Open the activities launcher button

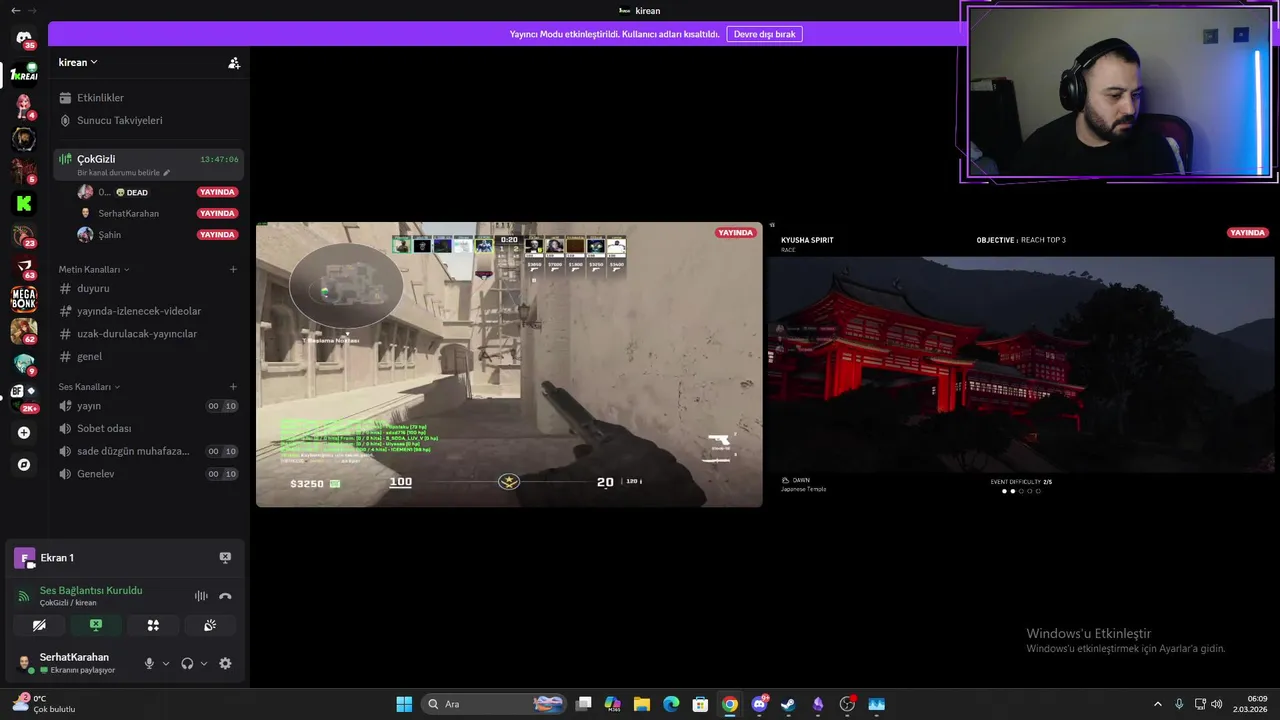(153, 625)
